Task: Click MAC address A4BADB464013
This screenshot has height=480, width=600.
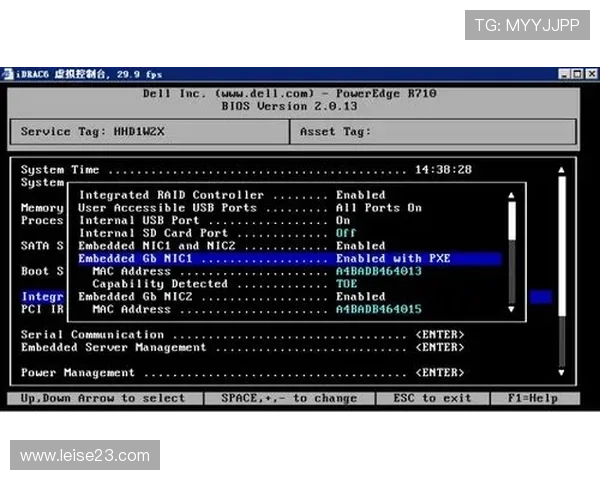Action: (x=378, y=271)
